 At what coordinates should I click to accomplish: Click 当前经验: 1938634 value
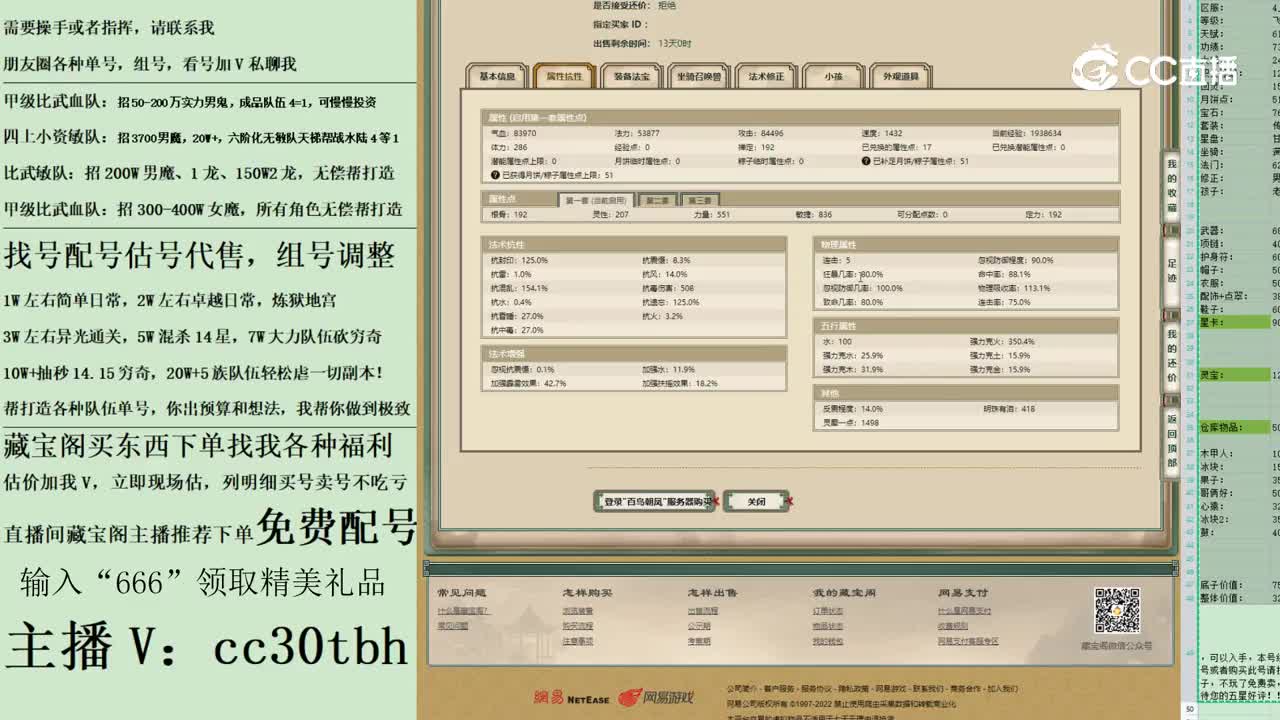coord(1026,133)
